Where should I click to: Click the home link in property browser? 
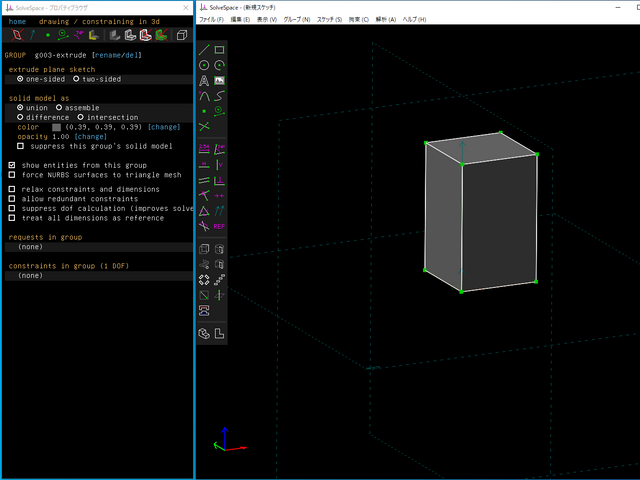(17, 21)
